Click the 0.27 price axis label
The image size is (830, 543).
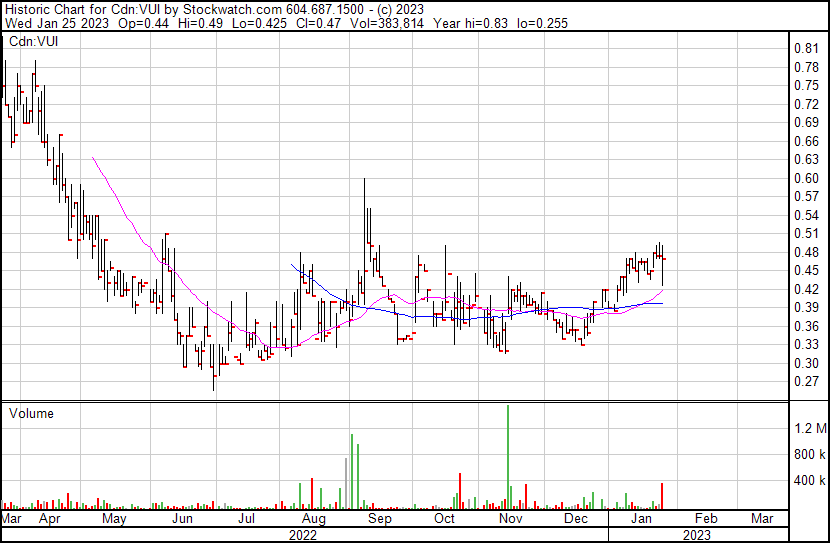point(807,382)
